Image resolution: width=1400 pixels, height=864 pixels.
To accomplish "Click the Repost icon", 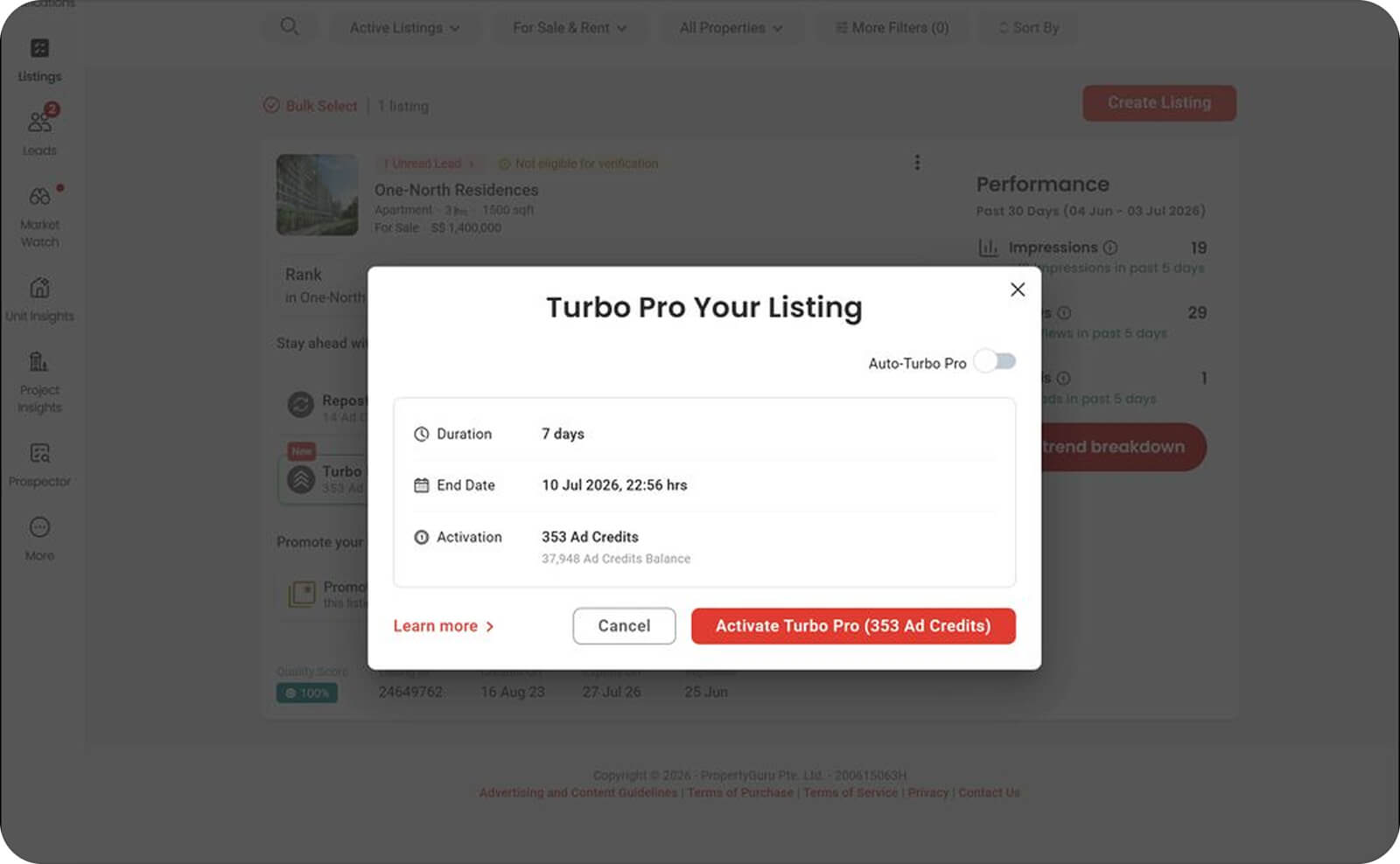I will pos(301,404).
